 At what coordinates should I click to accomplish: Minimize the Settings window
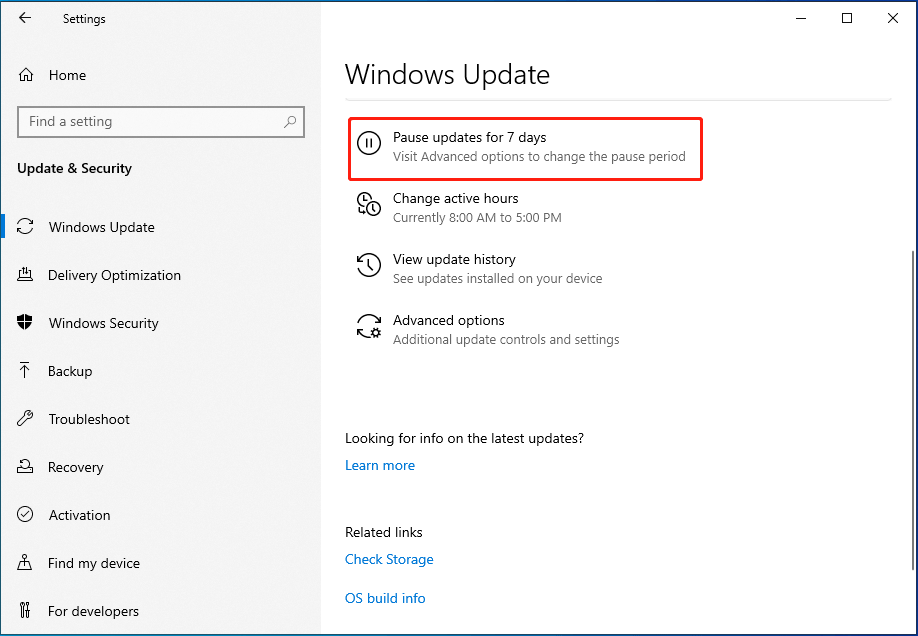(801, 18)
